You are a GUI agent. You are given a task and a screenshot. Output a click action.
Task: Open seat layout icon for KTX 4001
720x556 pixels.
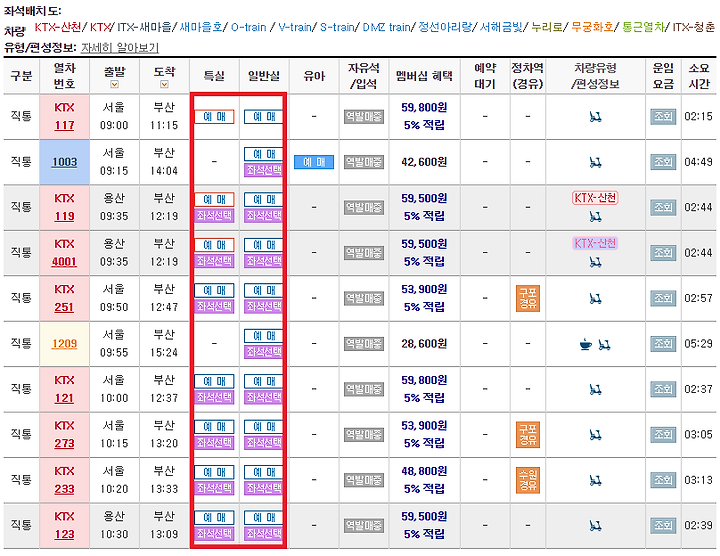[596, 262]
